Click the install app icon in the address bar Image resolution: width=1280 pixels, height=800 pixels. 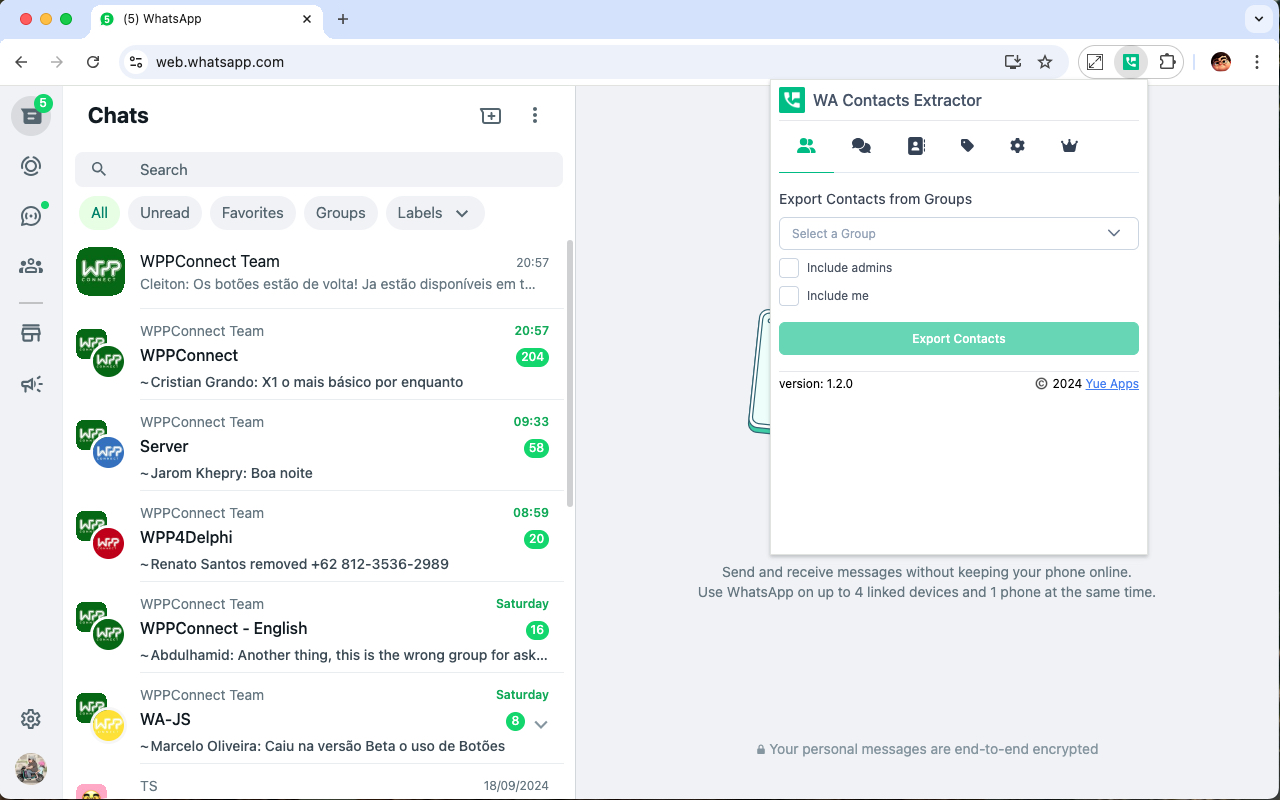pyautogui.click(x=1013, y=62)
